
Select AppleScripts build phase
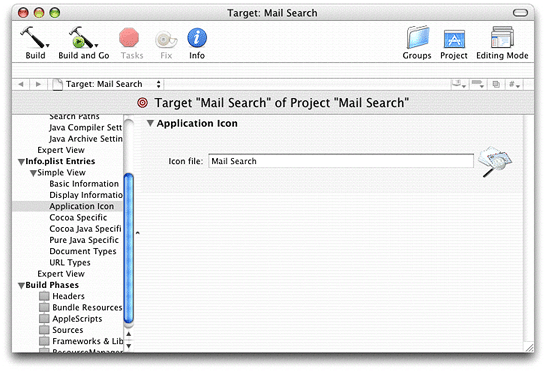click(77, 319)
